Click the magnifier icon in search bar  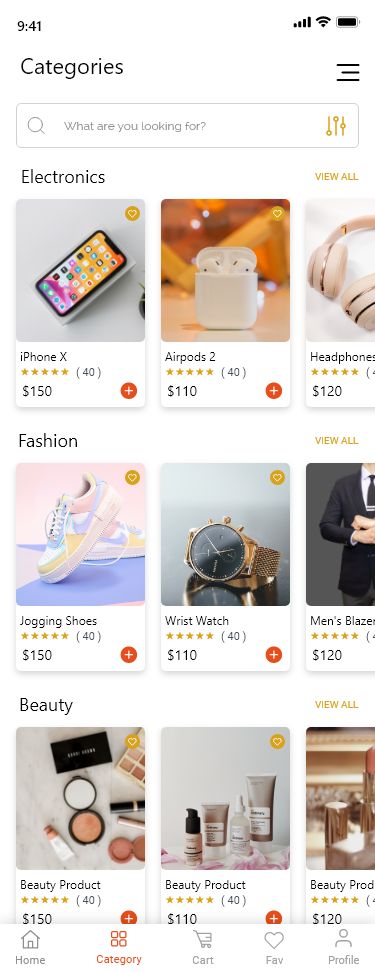click(x=36, y=126)
